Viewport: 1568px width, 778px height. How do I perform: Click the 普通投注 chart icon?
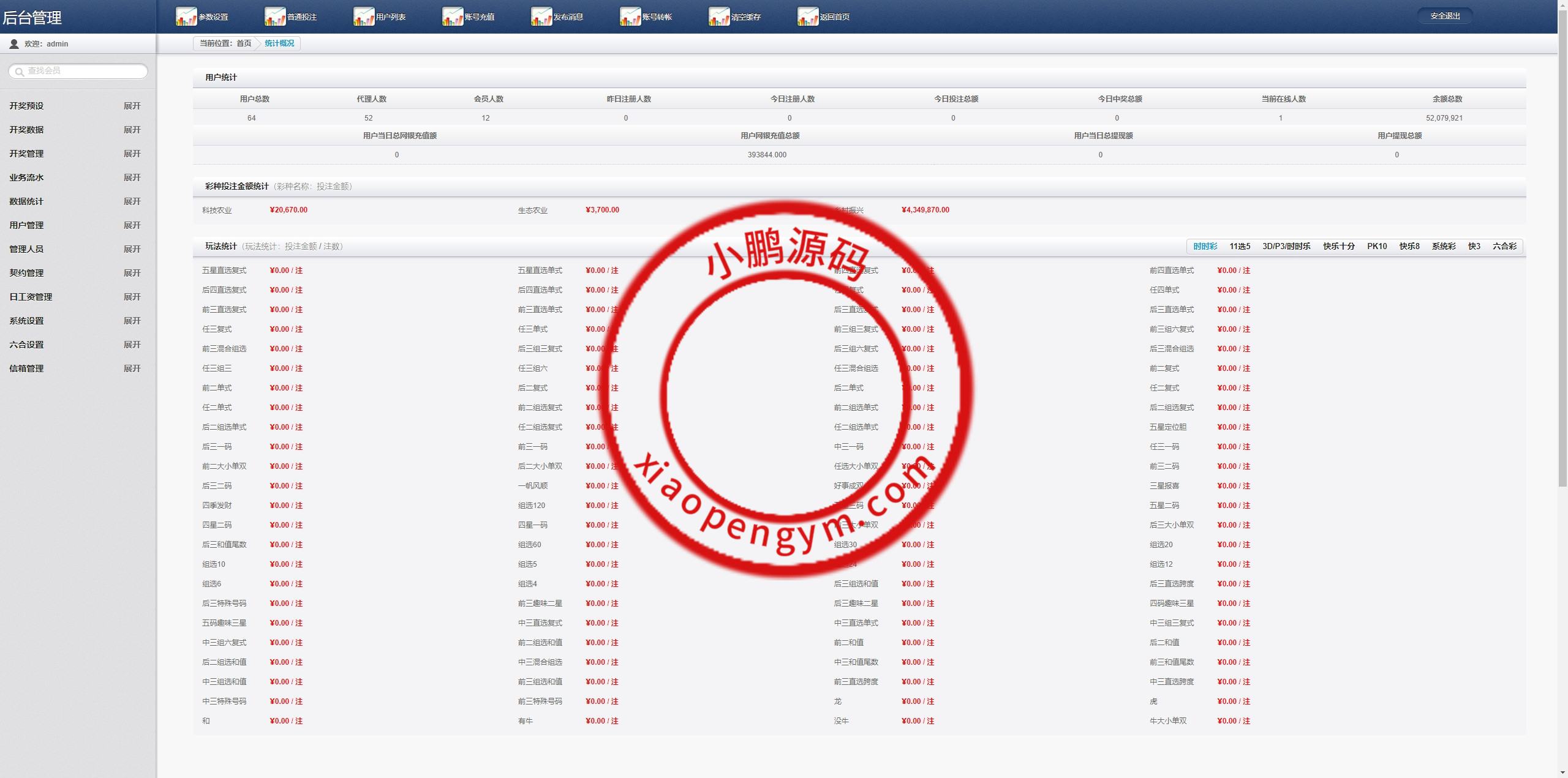tap(274, 17)
